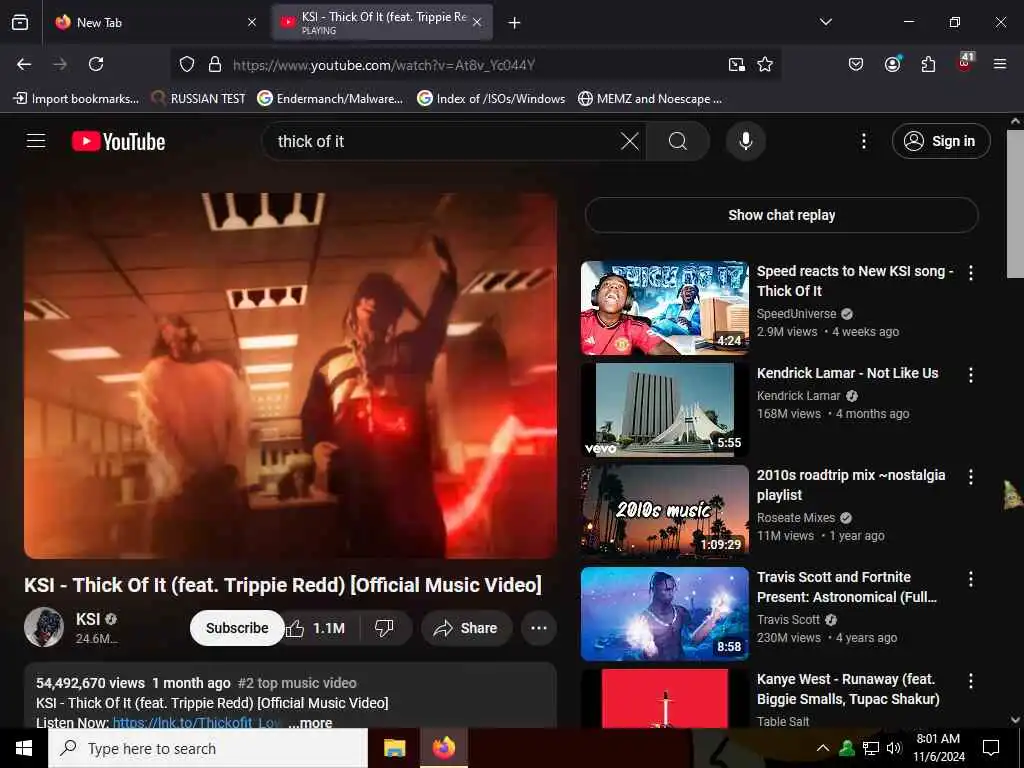Screen dimensions: 1024x768
Task: Show chat replay
Action: pos(781,215)
